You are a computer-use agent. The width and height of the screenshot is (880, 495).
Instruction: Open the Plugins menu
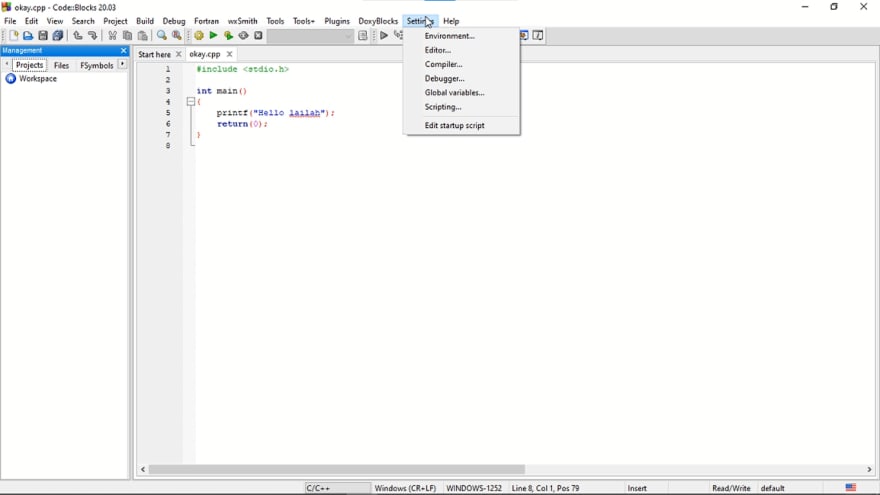pyautogui.click(x=337, y=21)
